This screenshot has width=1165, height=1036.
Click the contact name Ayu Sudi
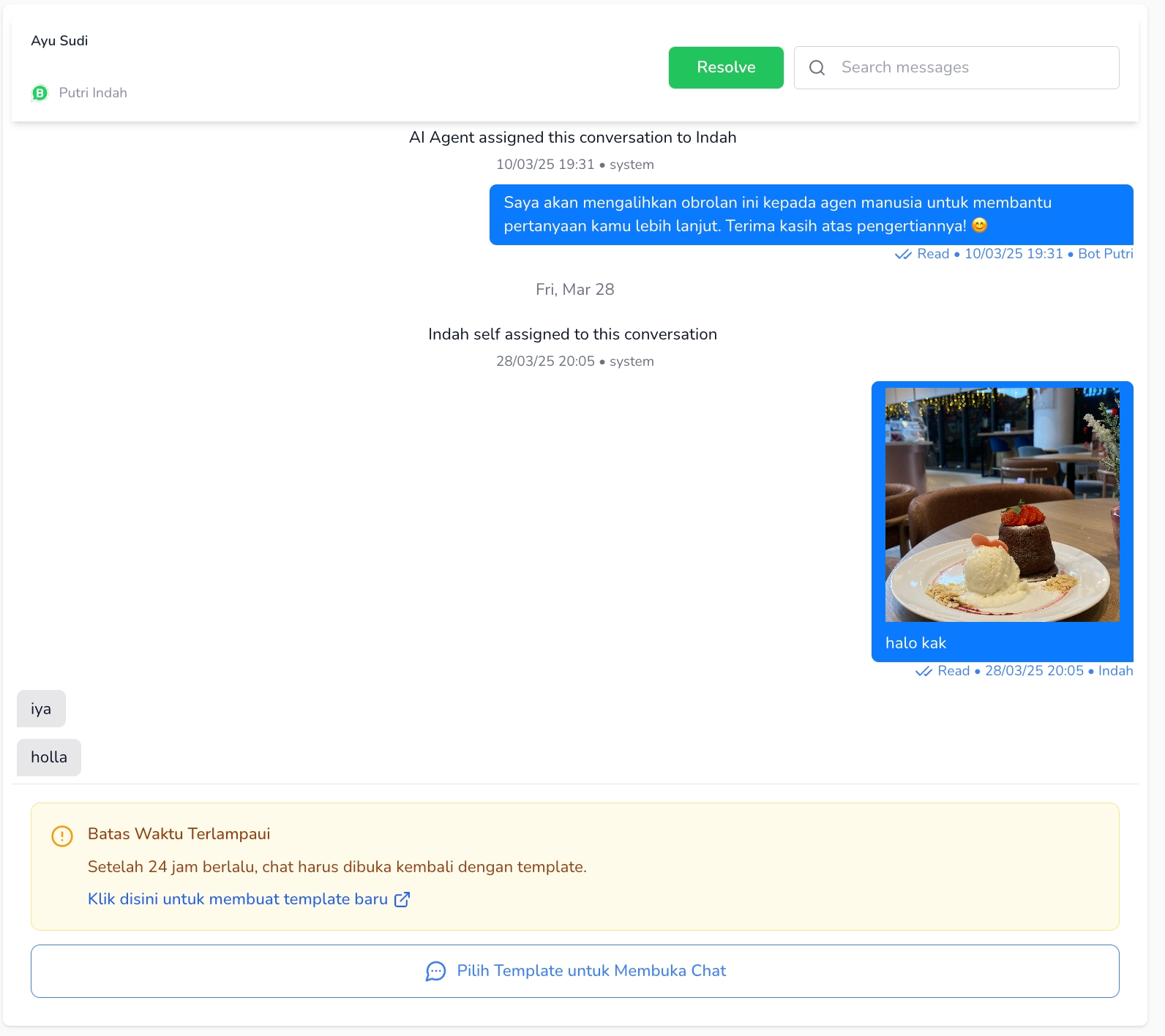[x=59, y=41]
